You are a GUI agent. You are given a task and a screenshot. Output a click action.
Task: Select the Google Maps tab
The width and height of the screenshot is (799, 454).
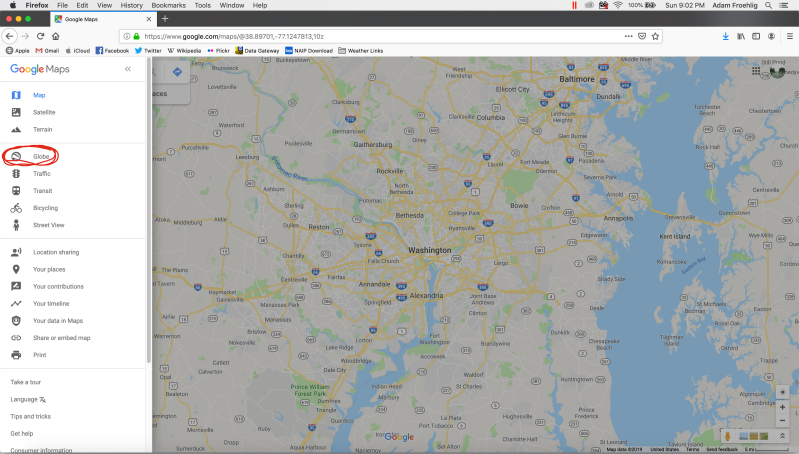pos(103,19)
